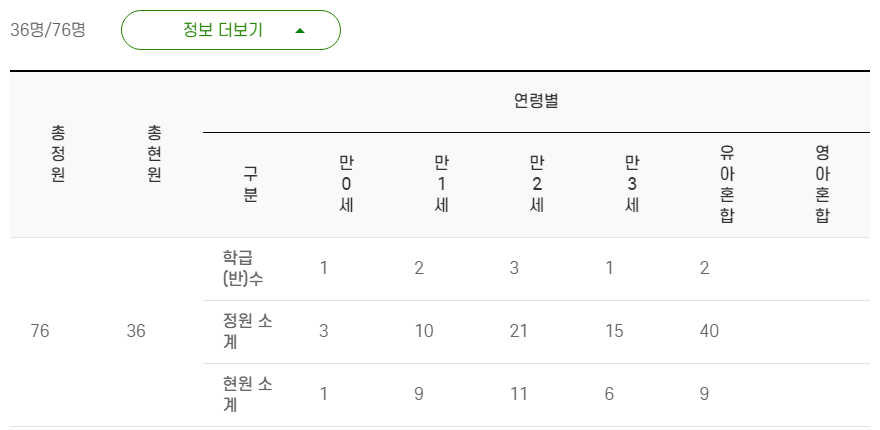Pick the 만 2세 column header

point(537,185)
